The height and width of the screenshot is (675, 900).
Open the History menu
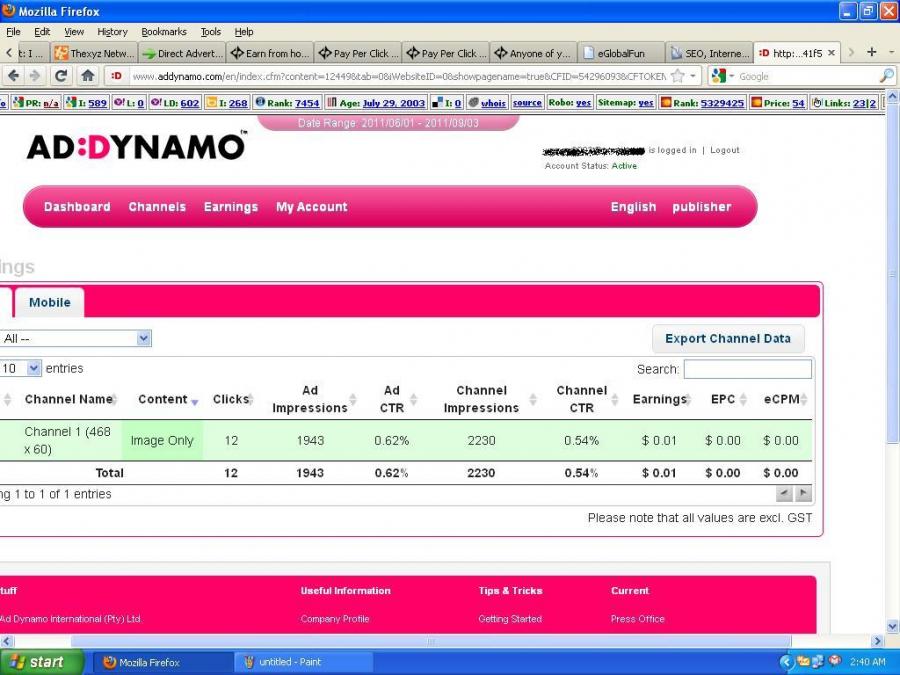112,32
